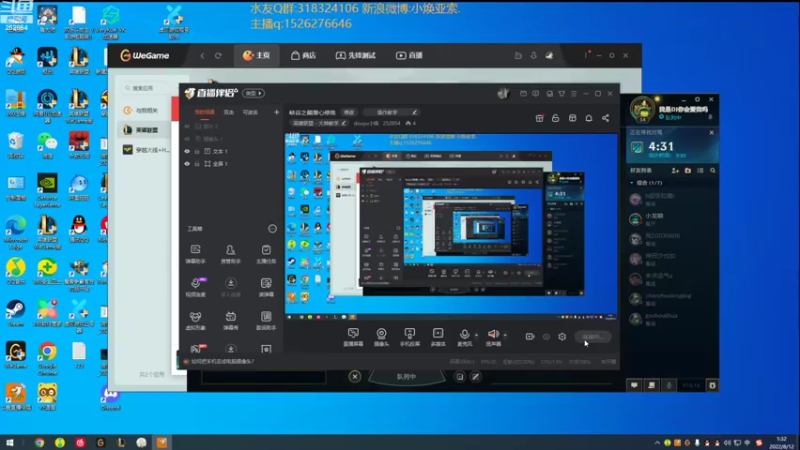This screenshot has height=450, width=800.
Task: Open the Discord desktop shortcut
Action: [x=110, y=398]
